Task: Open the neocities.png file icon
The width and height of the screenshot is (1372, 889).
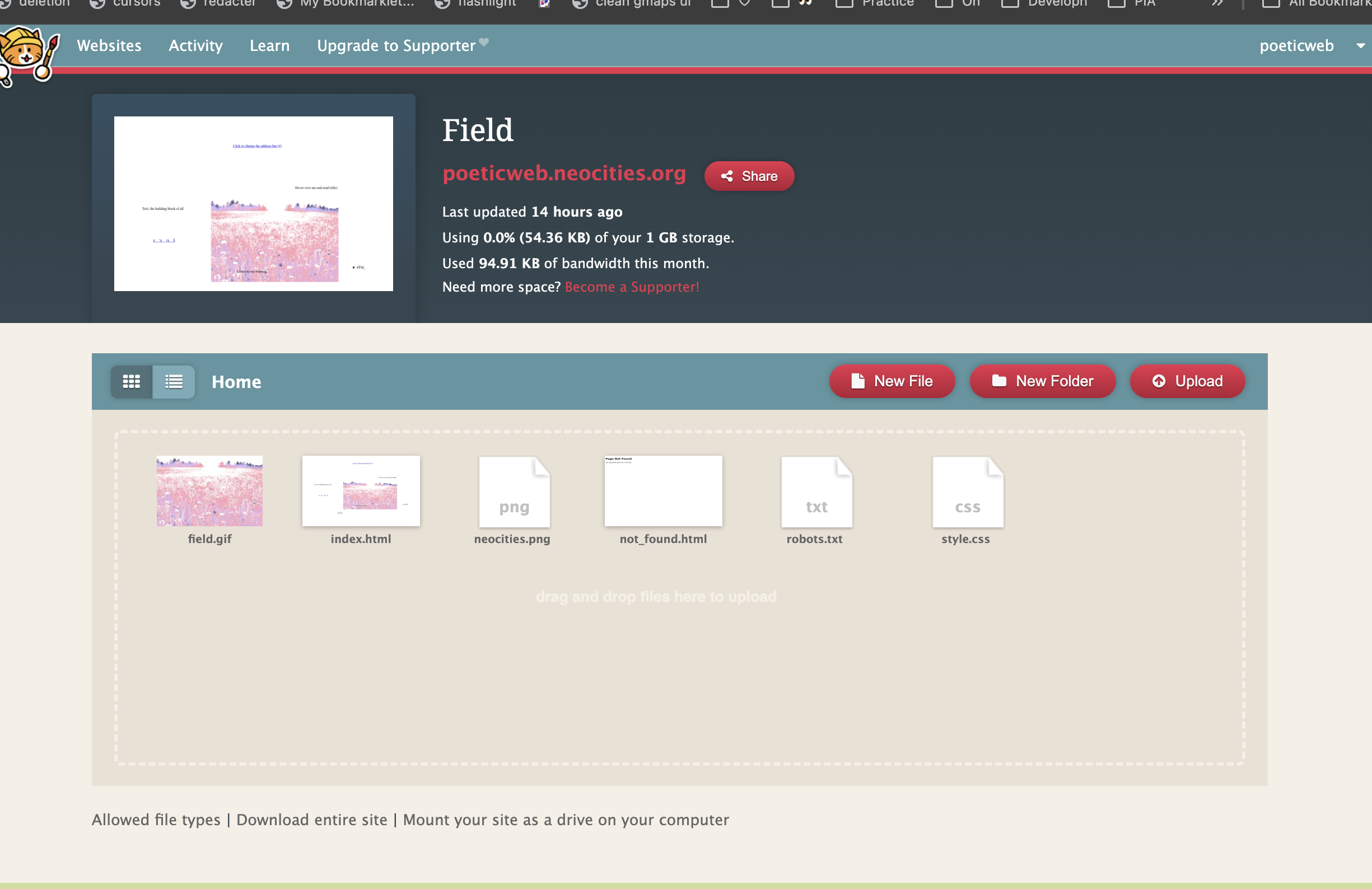Action: (514, 492)
